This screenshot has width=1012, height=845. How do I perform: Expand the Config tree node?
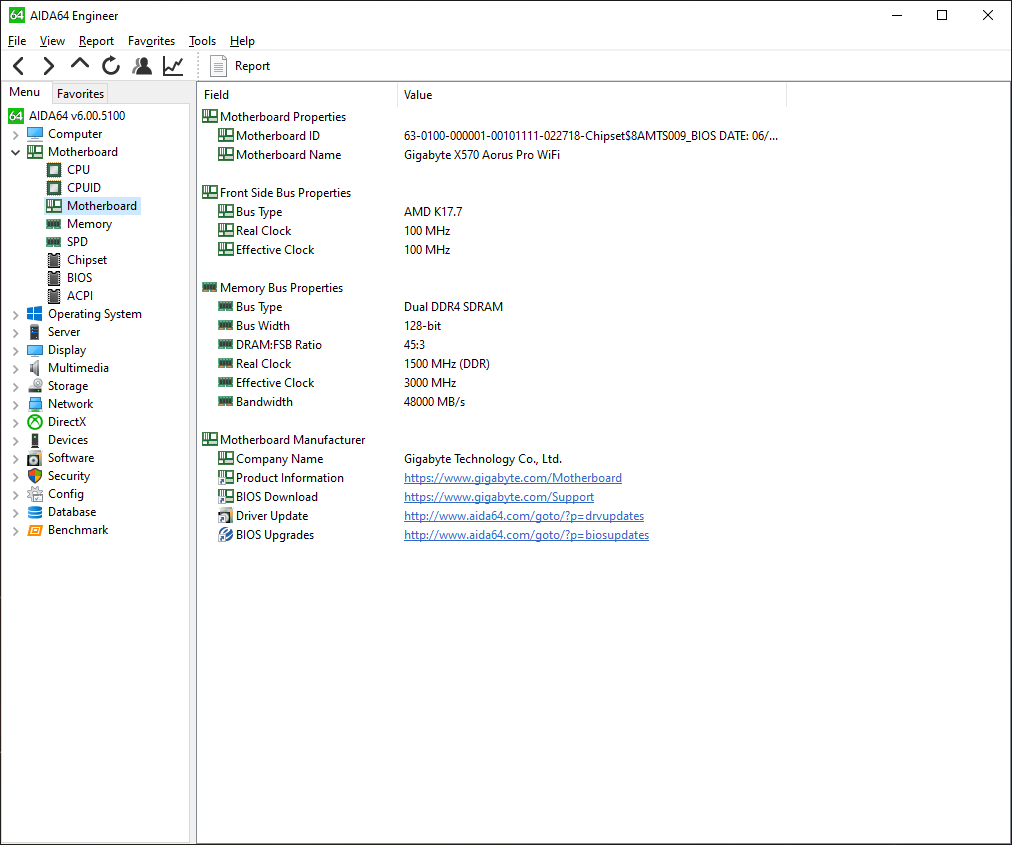click(15, 494)
